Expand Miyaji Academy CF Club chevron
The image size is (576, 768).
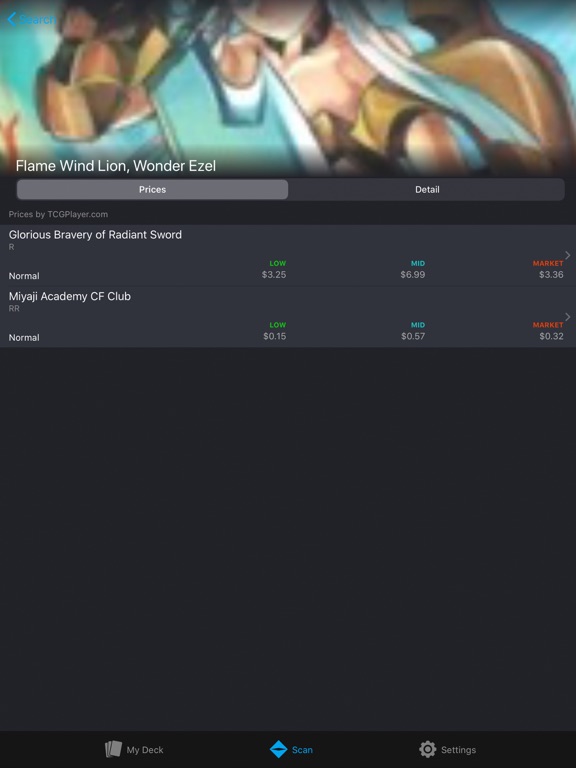tap(568, 317)
